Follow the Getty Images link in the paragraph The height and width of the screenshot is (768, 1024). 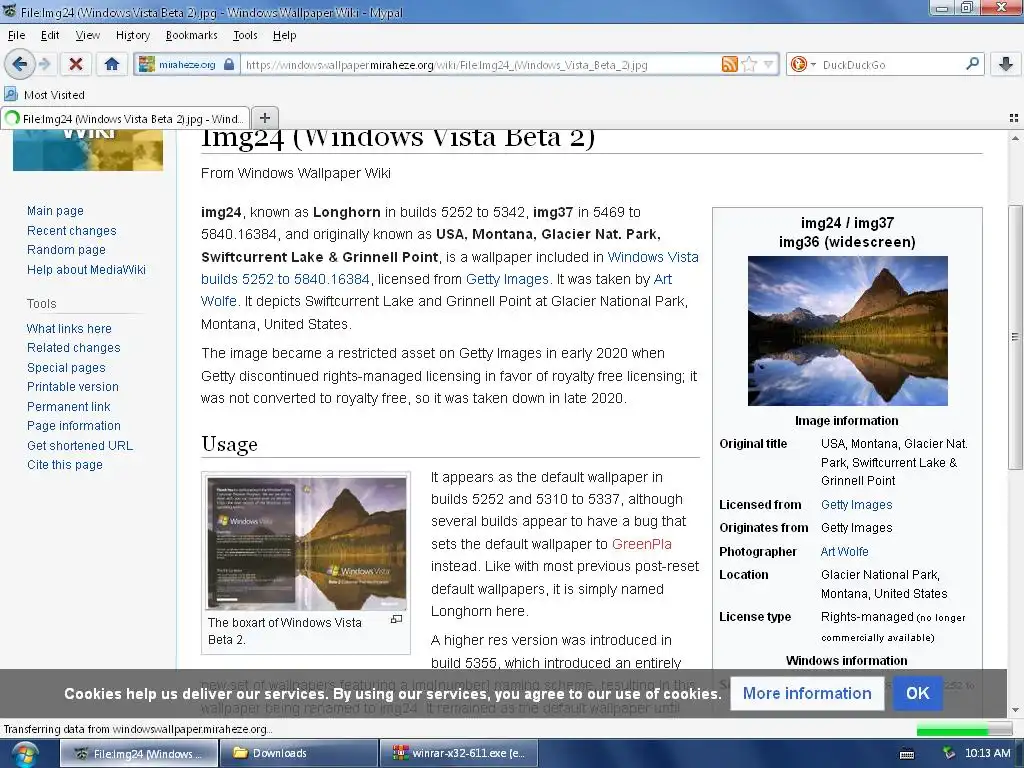pos(507,280)
